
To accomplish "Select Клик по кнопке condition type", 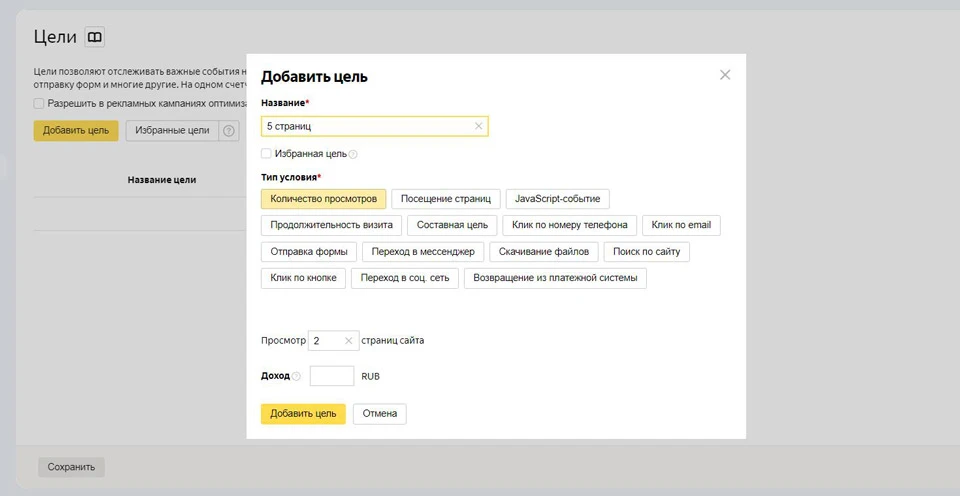I will click(303, 278).
